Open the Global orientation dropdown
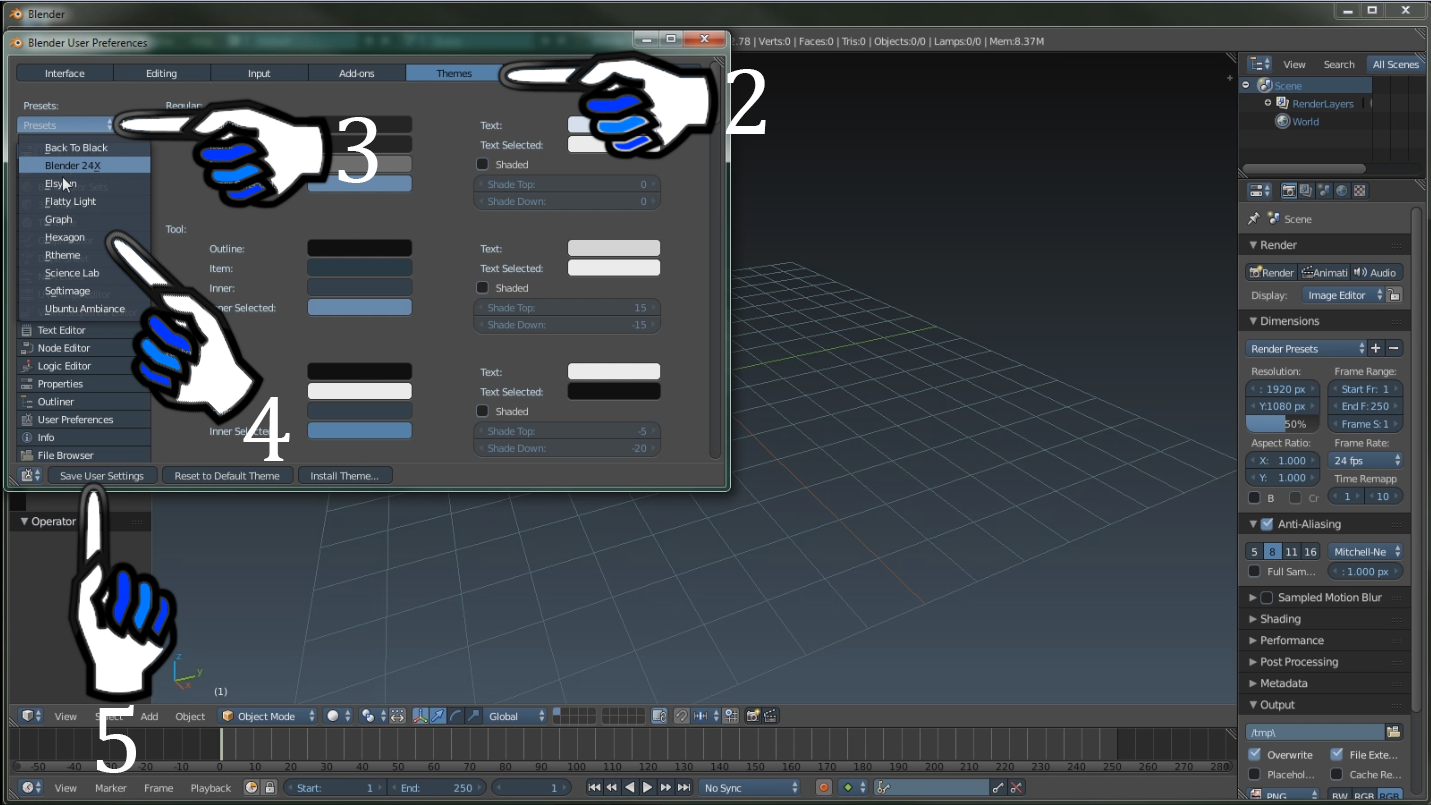Image resolution: width=1431 pixels, height=805 pixels. coord(517,716)
